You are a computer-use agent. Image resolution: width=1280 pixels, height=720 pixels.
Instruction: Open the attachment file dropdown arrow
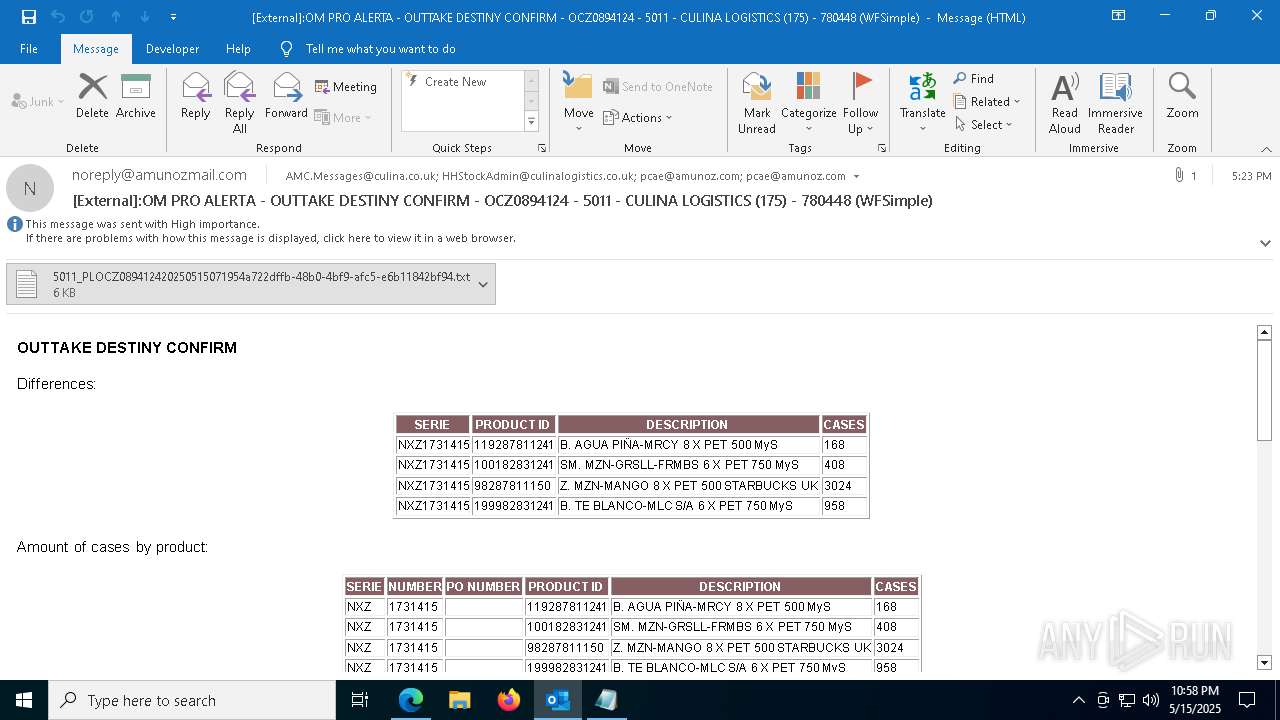(x=483, y=284)
